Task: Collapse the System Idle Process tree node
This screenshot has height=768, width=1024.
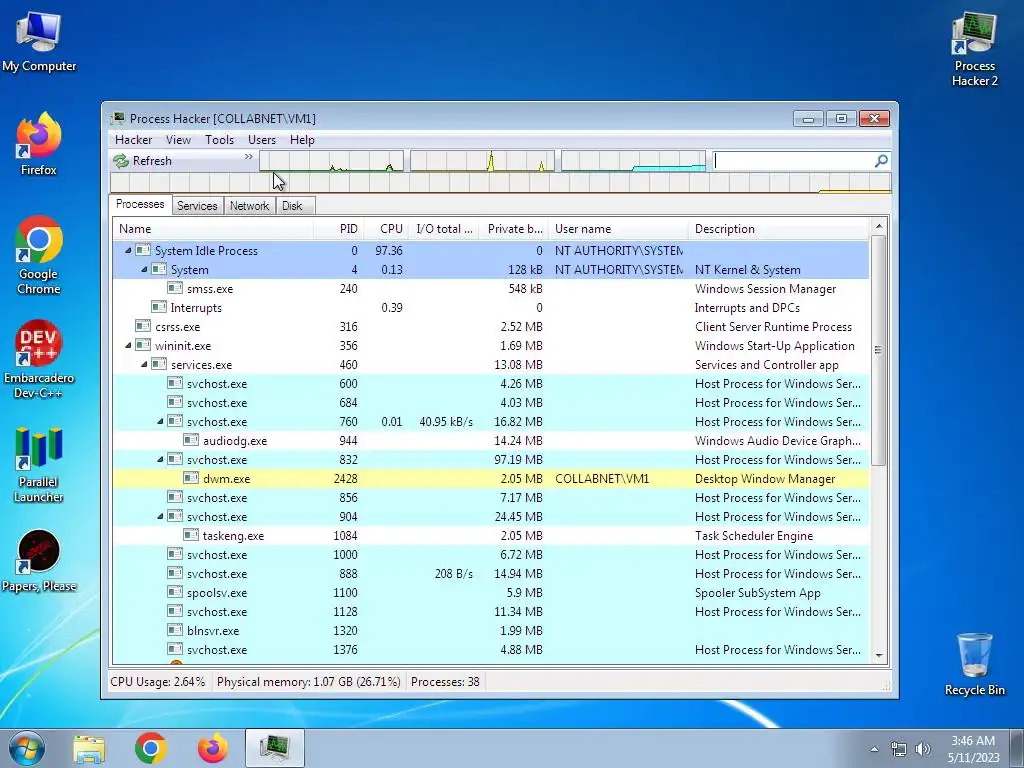Action: tap(128, 251)
